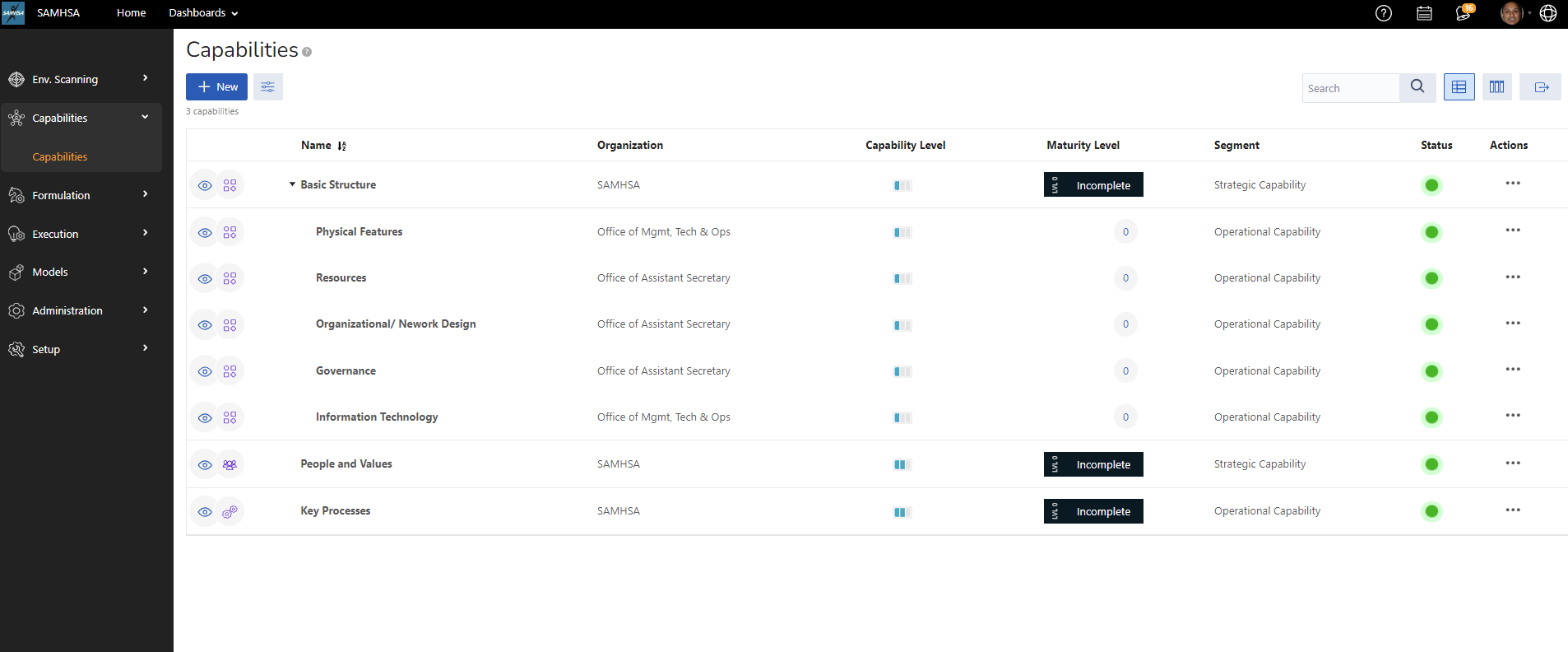Click the People and Values people icon
Viewport: 1568px width, 652px height.
pos(230,464)
